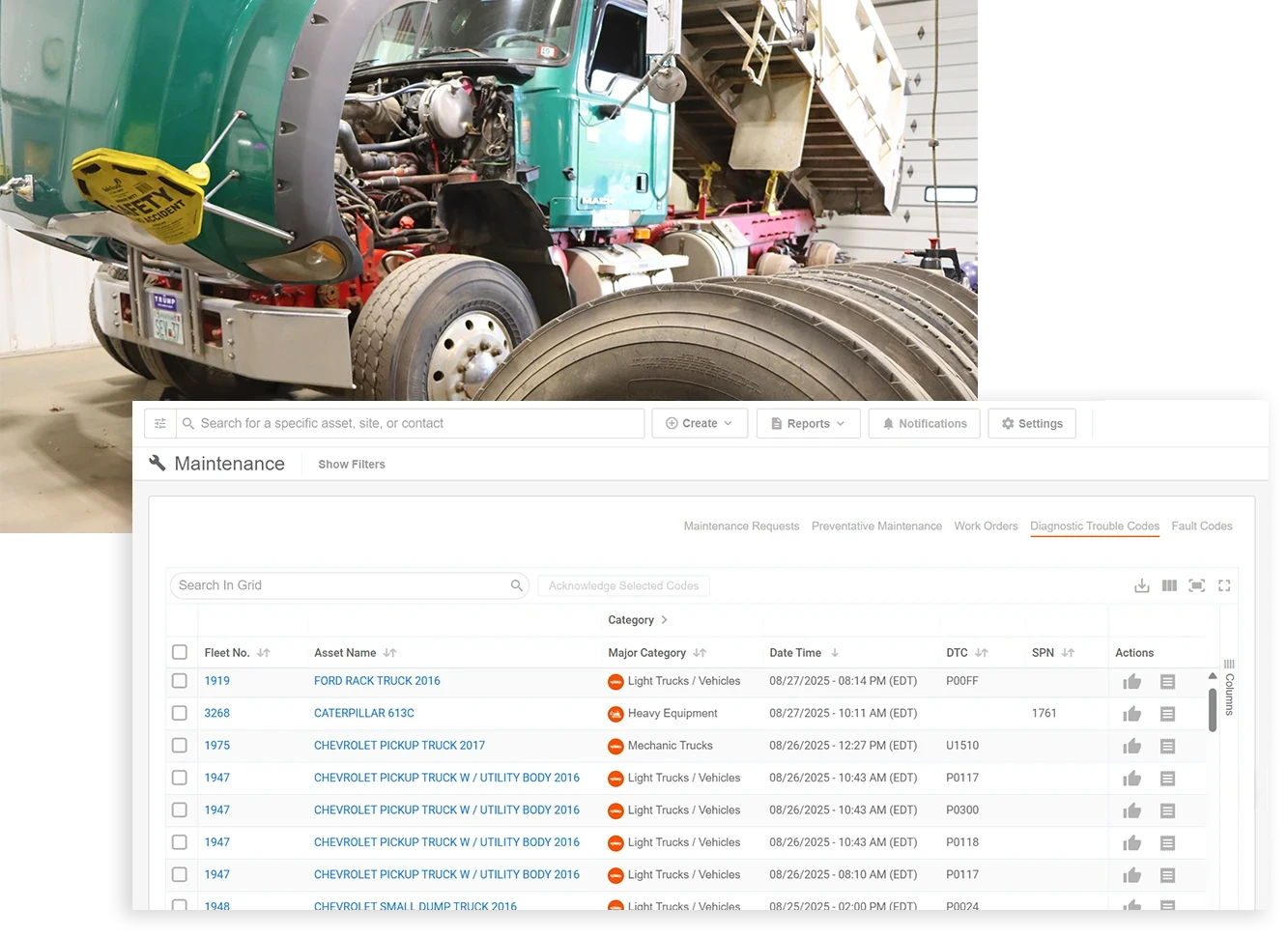Image resolution: width=1288 pixels, height=937 pixels.
Task: Open the search filter options icon
Action: 159,423
